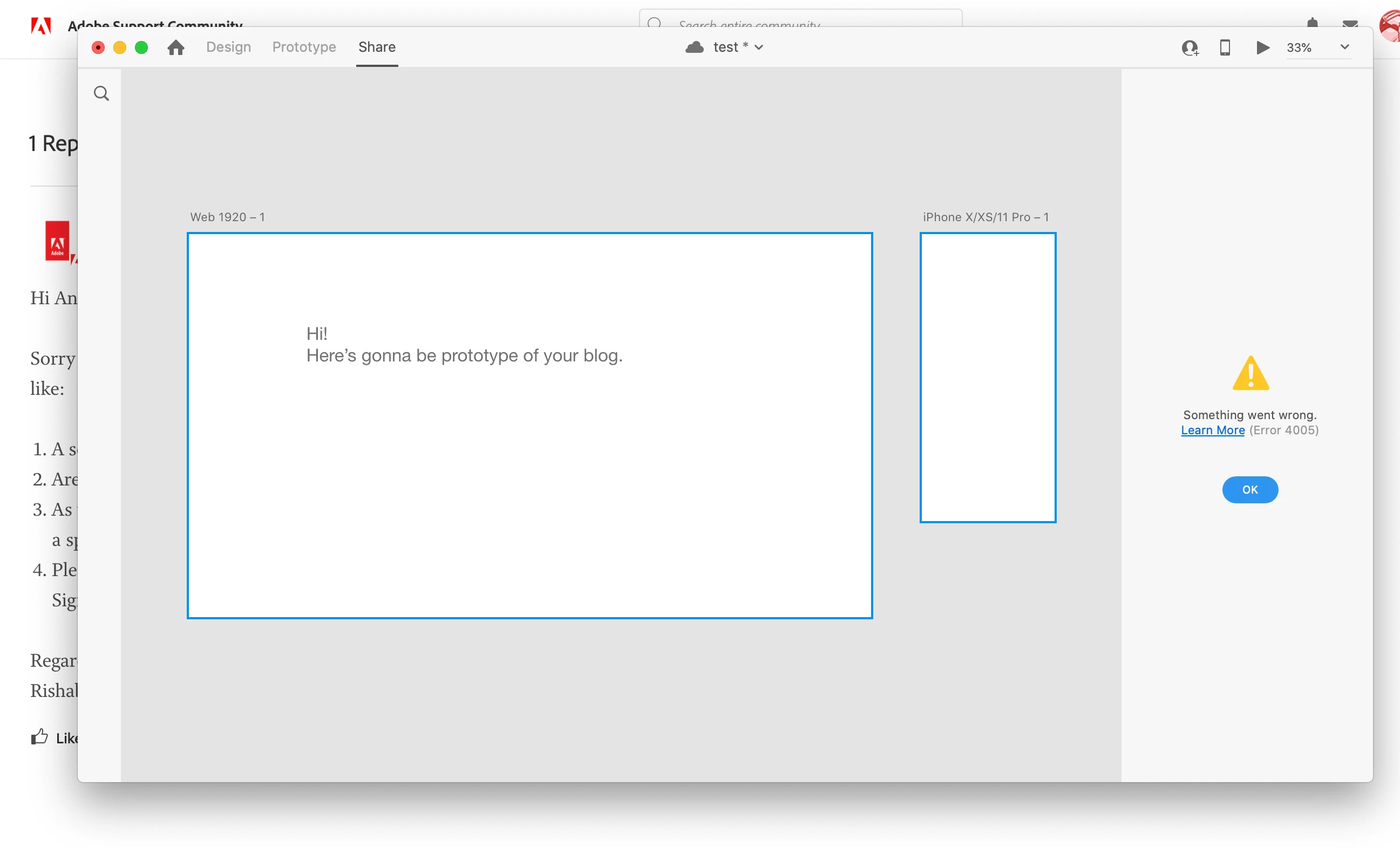Open mobile device preview icon
This screenshot has height=848, width=1400.
click(1225, 47)
